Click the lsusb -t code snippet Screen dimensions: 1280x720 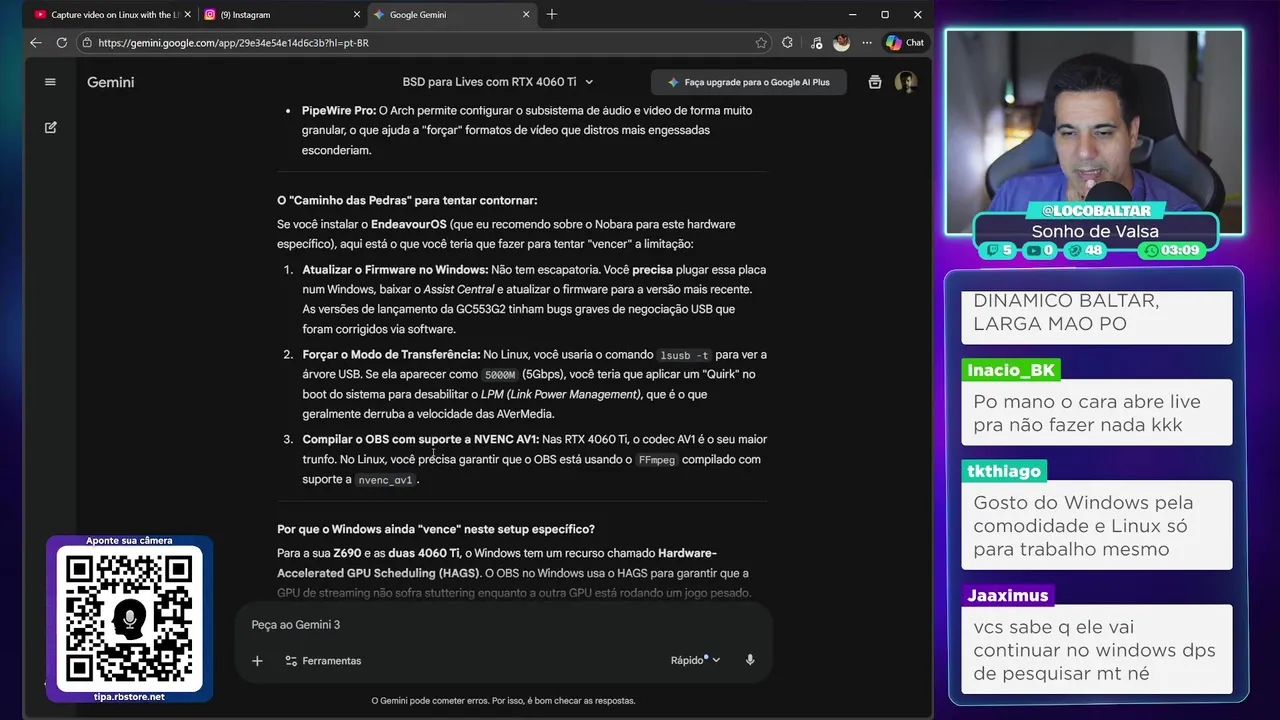pos(685,355)
